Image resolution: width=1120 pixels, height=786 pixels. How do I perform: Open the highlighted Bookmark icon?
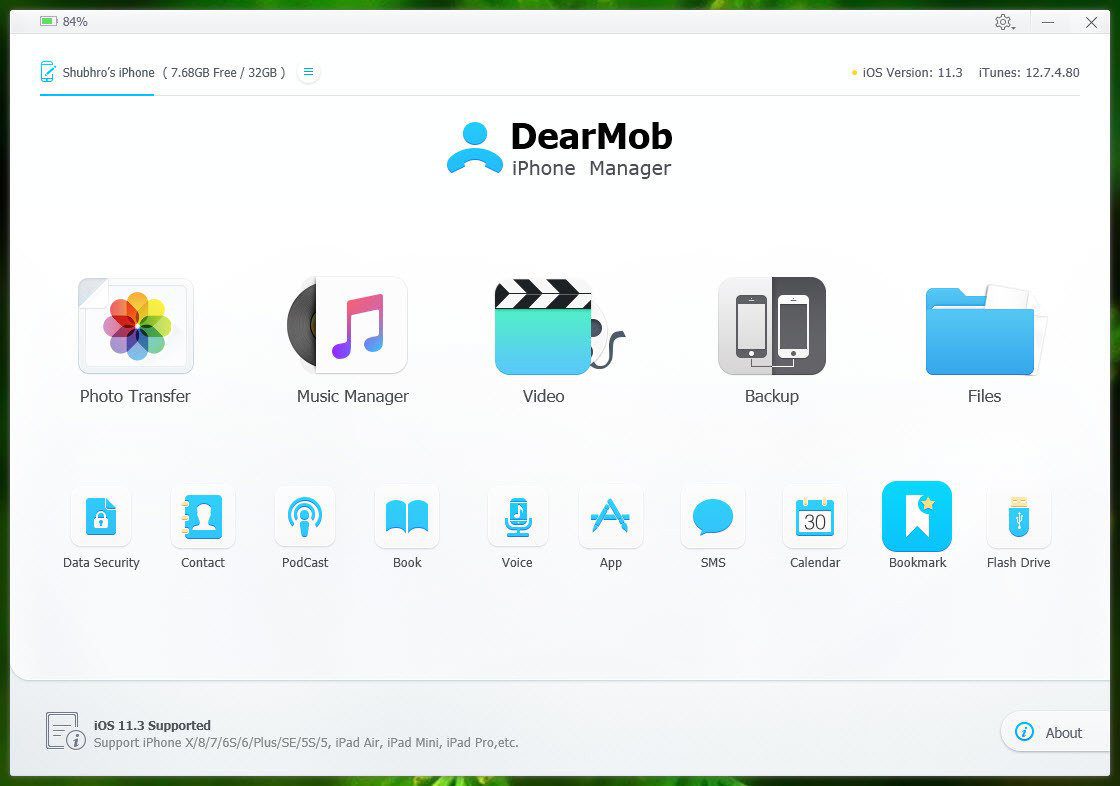pyautogui.click(x=917, y=516)
